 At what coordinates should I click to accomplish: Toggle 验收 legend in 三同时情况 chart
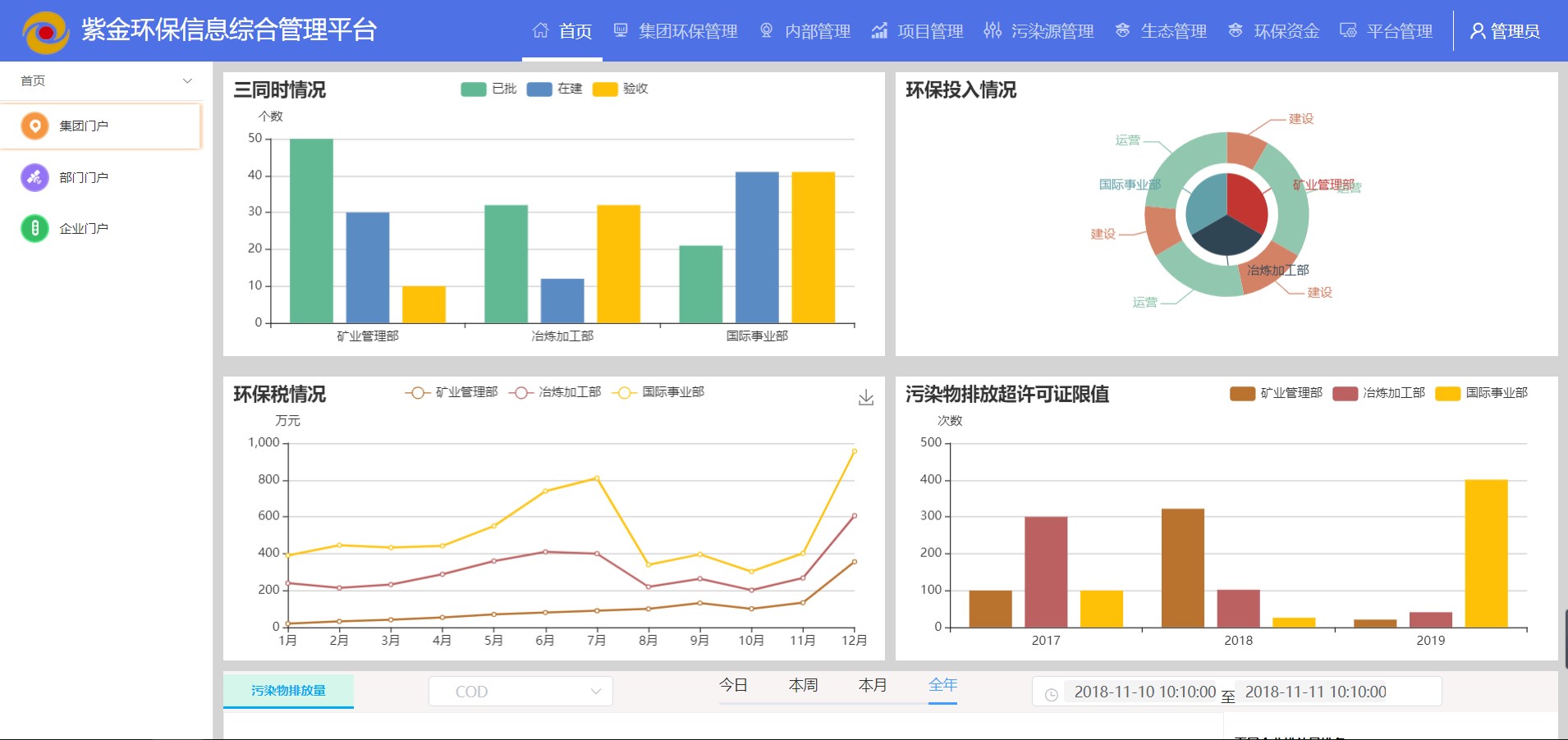(620, 89)
